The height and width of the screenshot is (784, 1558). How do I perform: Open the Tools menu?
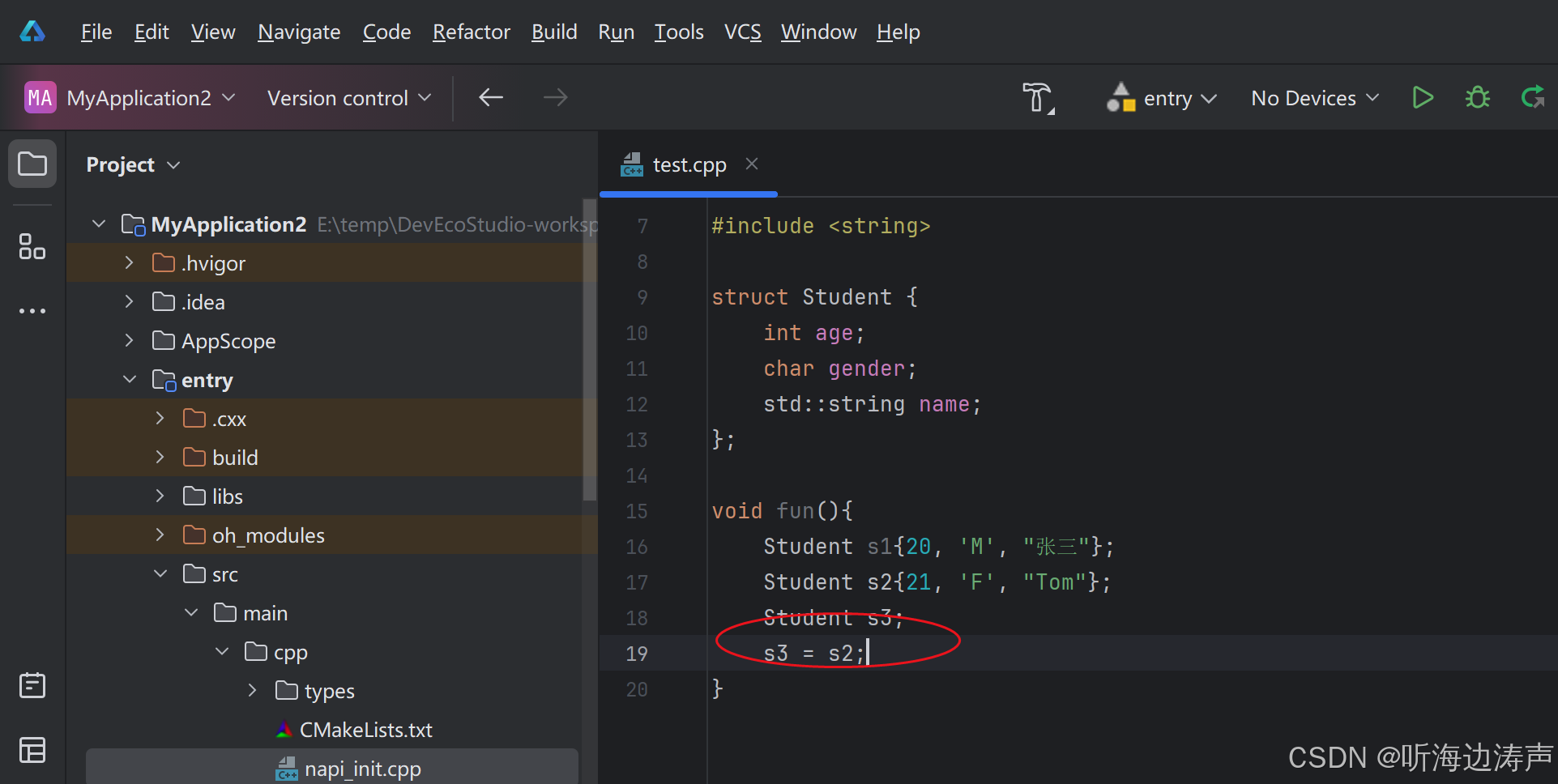[x=679, y=32]
